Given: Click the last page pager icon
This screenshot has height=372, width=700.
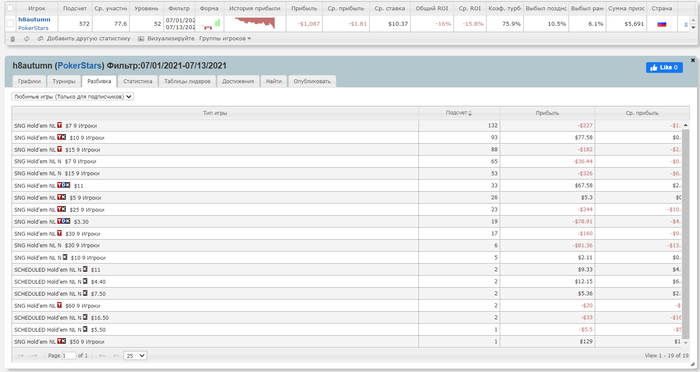Looking at the screenshot, I should [116, 355].
